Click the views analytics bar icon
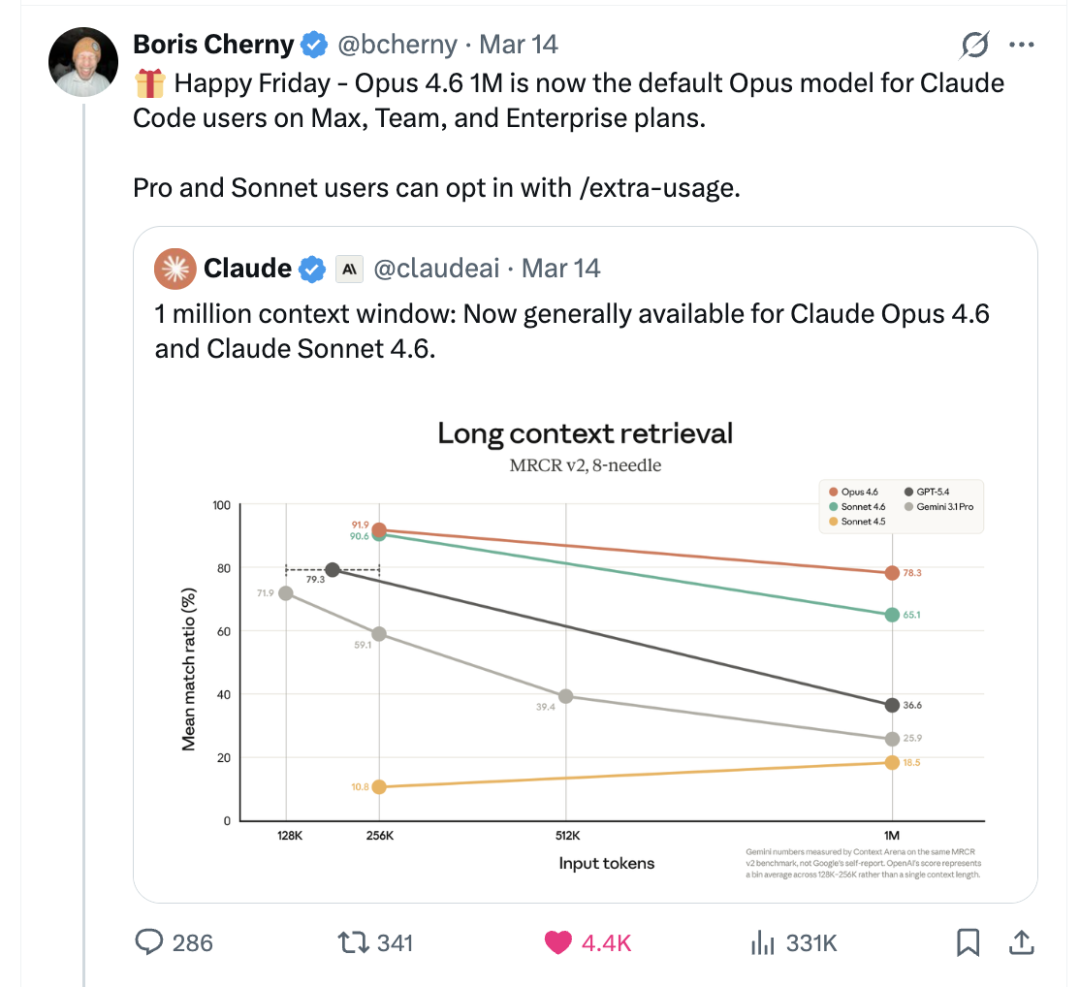Viewport: 1080px width, 987px height. [x=763, y=941]
